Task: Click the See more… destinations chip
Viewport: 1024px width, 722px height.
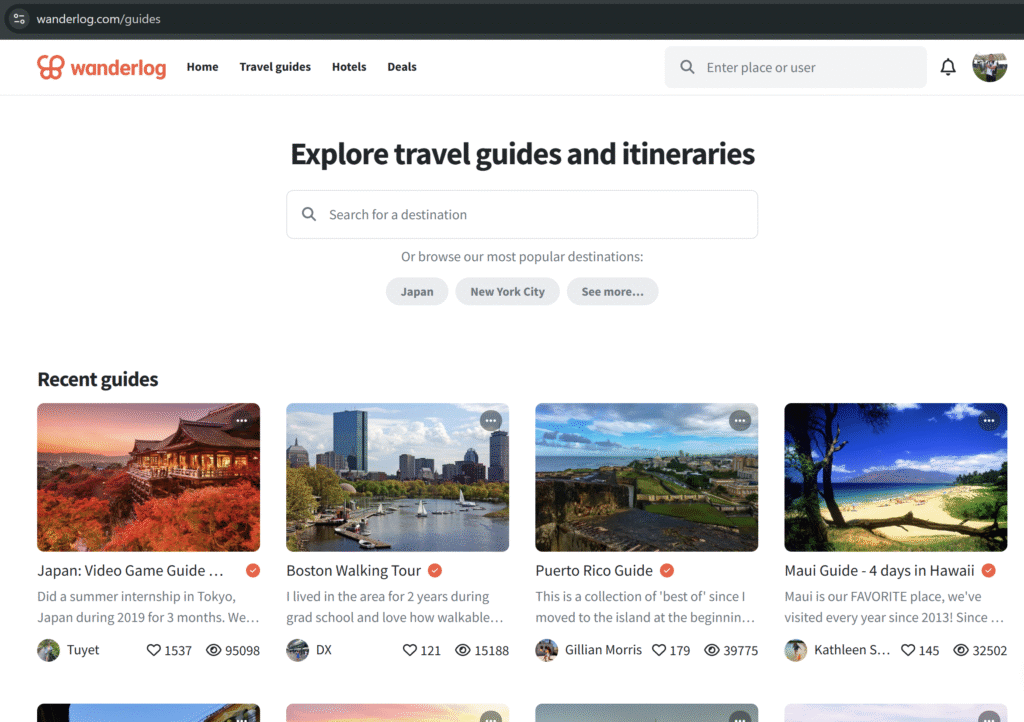Action: (x=613, y=291)
